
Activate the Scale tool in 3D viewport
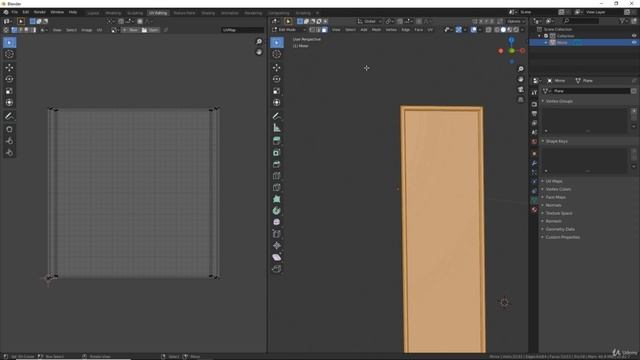point(277,91)
